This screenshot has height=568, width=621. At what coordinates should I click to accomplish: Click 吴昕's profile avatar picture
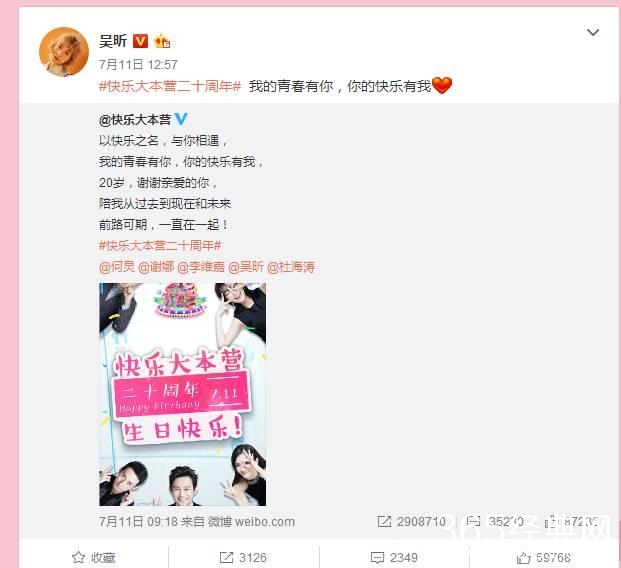(64, 51)
